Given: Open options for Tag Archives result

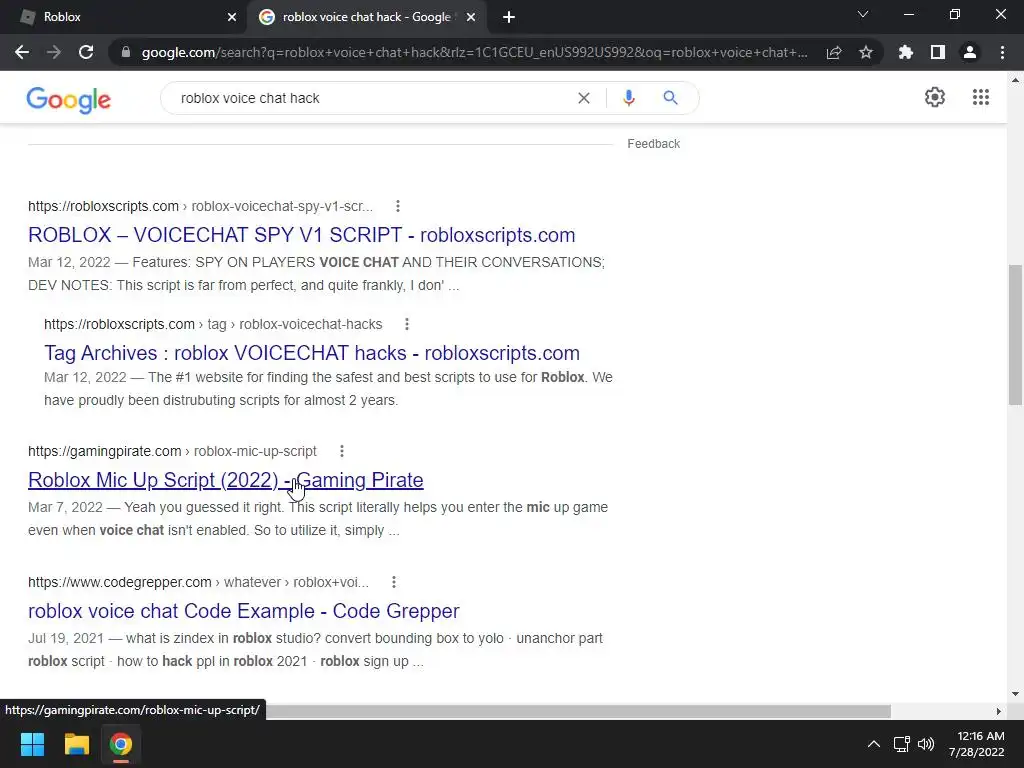Looking at the screenshot, I should (407, 324).
